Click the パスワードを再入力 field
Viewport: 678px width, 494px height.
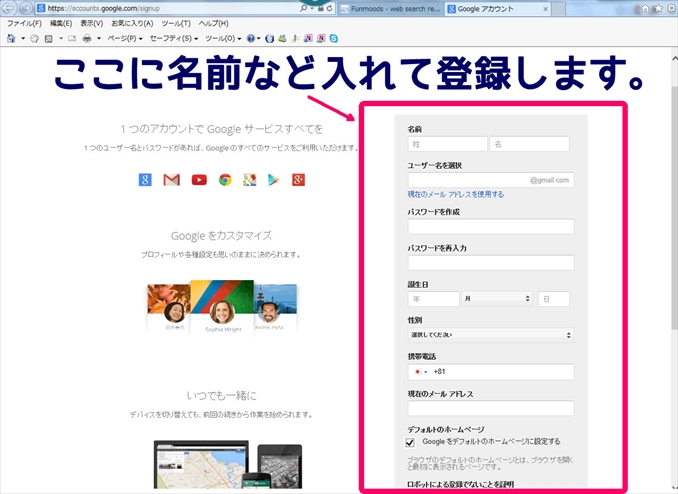point(491,263)
